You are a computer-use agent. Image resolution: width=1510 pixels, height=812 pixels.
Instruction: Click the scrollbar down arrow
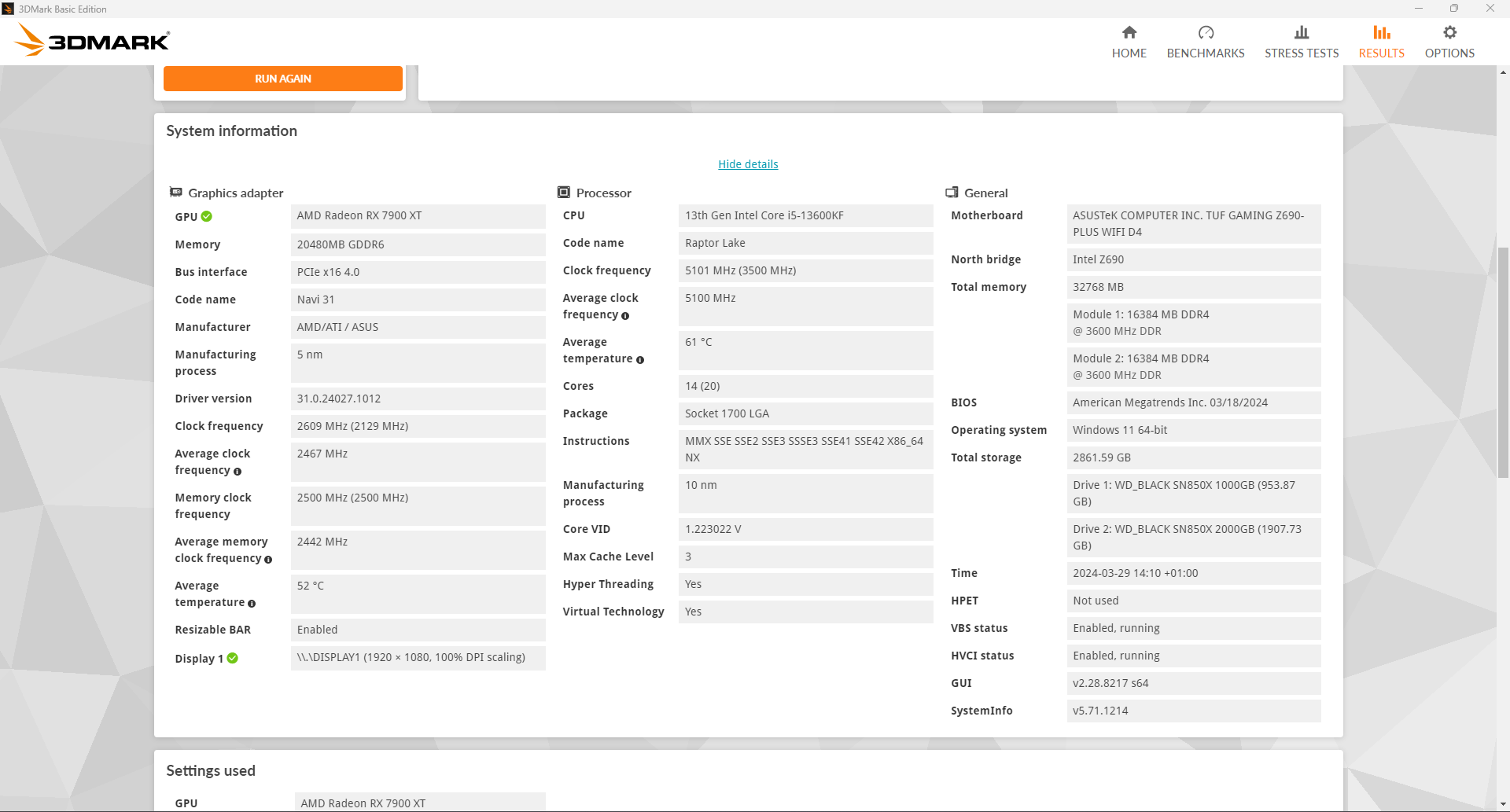pos(1503,805)
